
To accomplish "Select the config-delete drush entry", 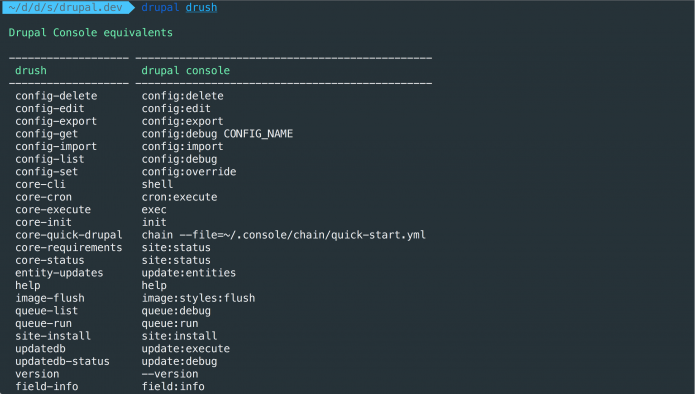I will pyautogui.click(x=56, y=96).
